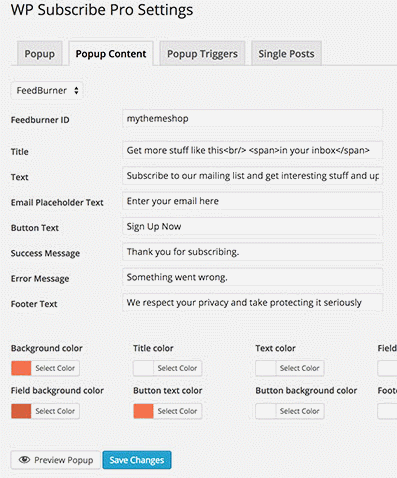Image resolution: width=397 pixels, height=478 pixels.
Task: Go to the Single Posts tab
Action: [x=286, y=53]
